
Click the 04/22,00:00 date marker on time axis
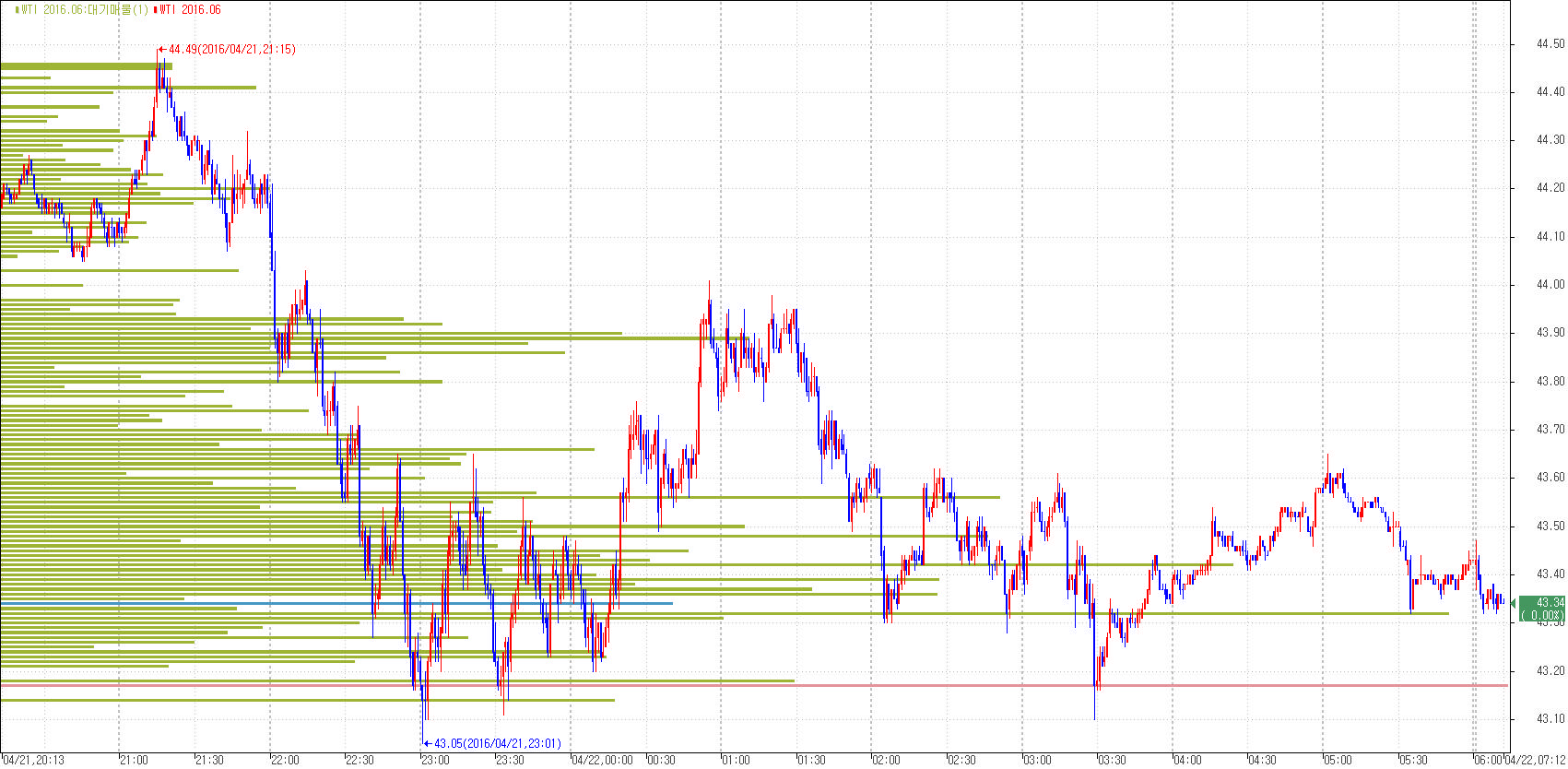602,761
